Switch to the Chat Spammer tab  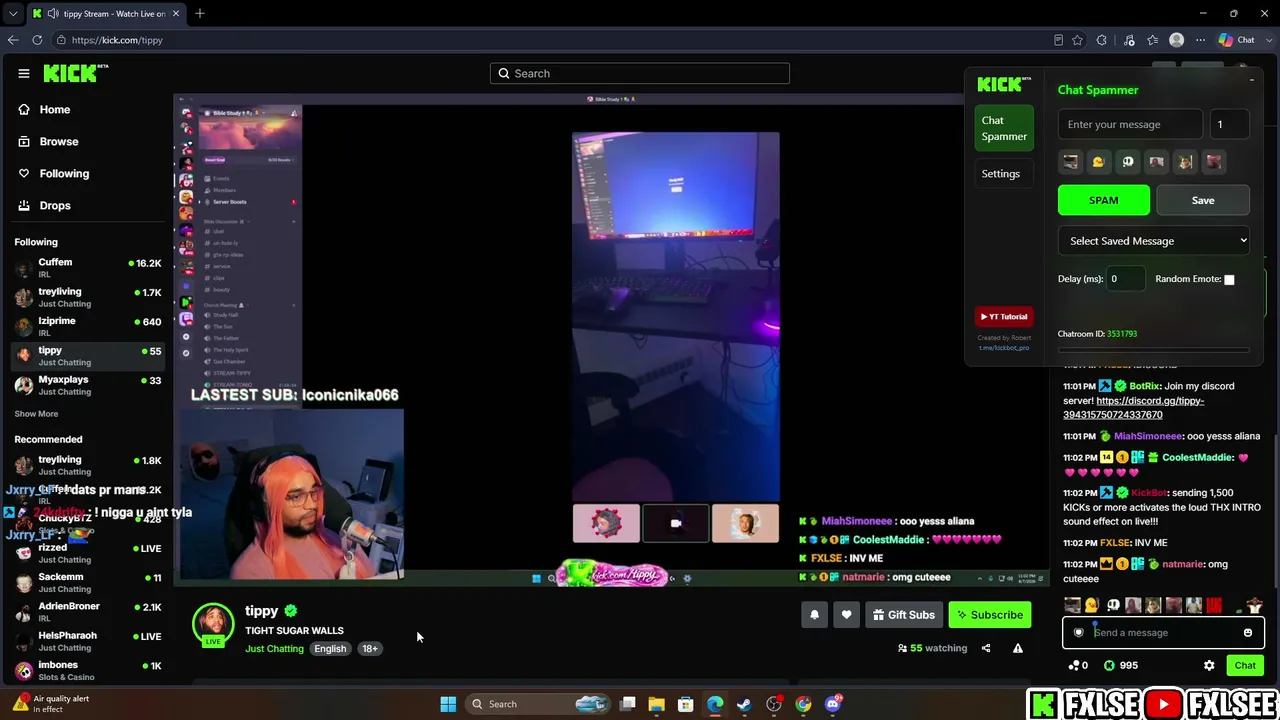[x=1004, y=129]
